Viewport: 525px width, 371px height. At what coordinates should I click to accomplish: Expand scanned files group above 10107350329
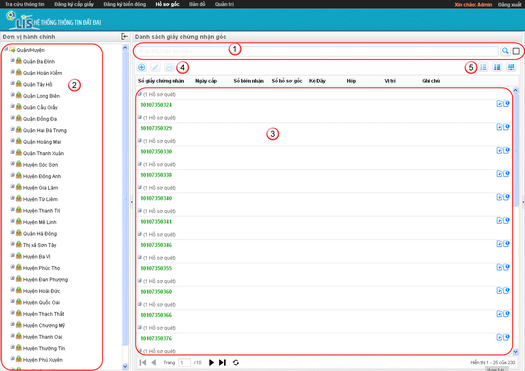tap(140, 117)
